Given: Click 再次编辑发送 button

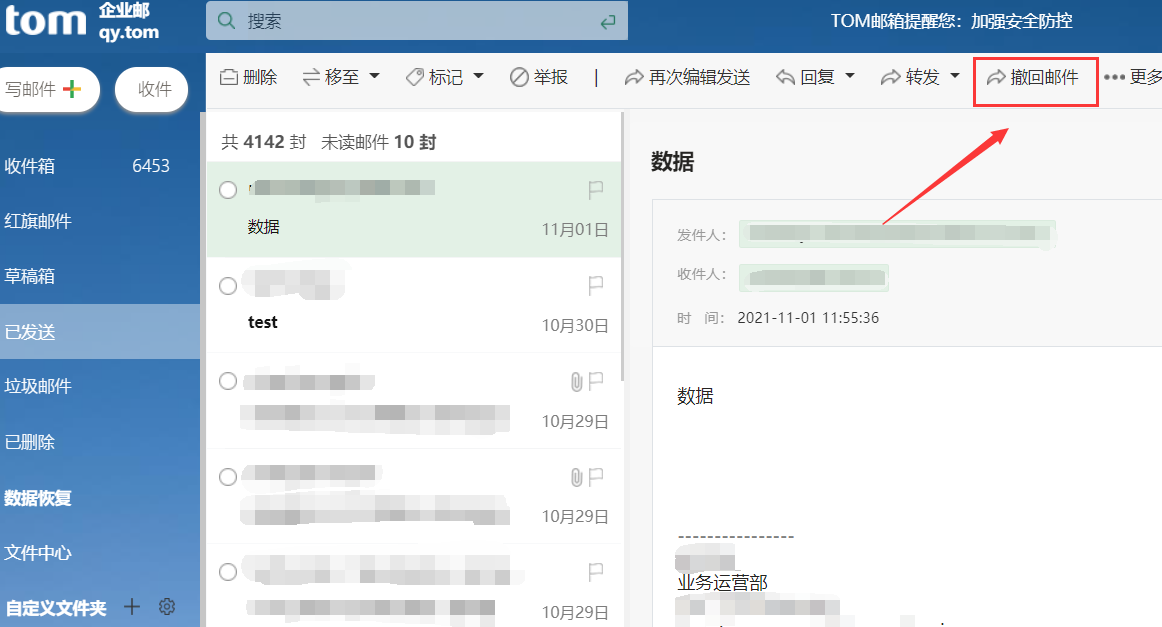Looking at the screenshot, I should click(688, 77).
